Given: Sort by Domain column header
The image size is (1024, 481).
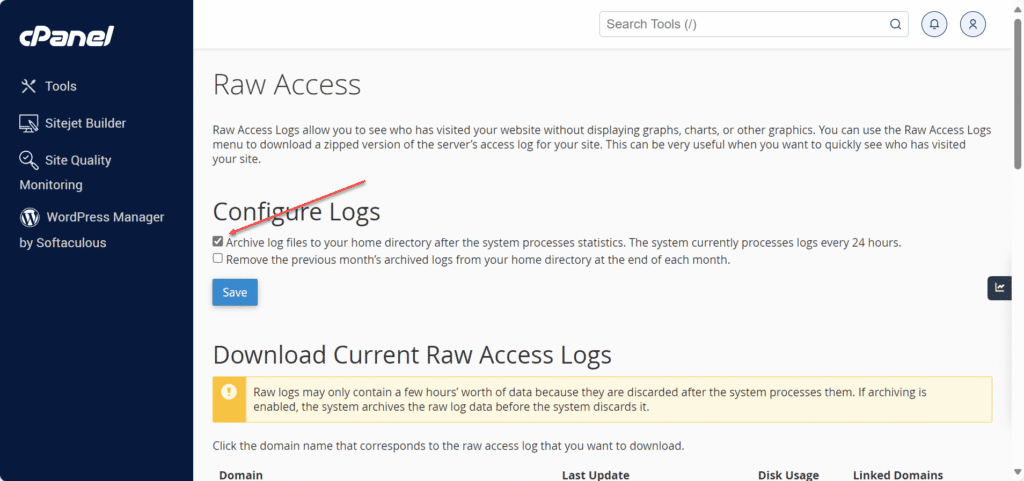Looking at the screenshot, I should (x=240, y=475).
